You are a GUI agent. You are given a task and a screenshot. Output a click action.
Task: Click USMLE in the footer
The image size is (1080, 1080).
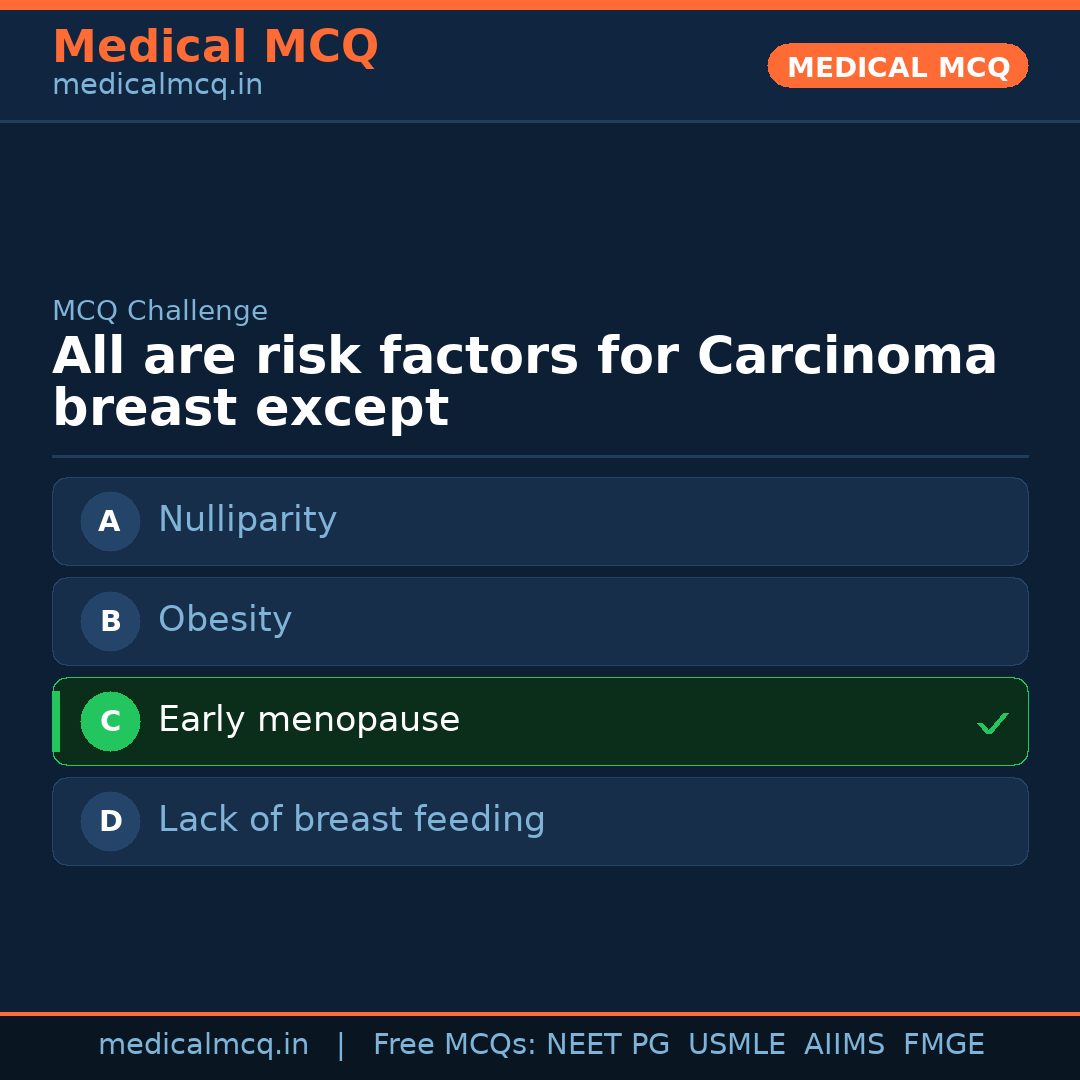[736, 1045]
